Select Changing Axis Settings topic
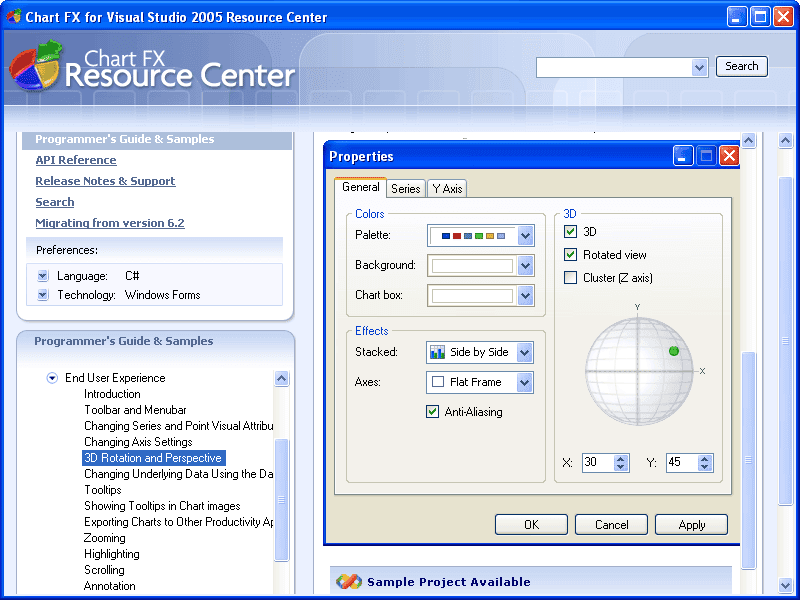Image resolution: width=800 pixels, height=600 pixels. pos(138,442)
